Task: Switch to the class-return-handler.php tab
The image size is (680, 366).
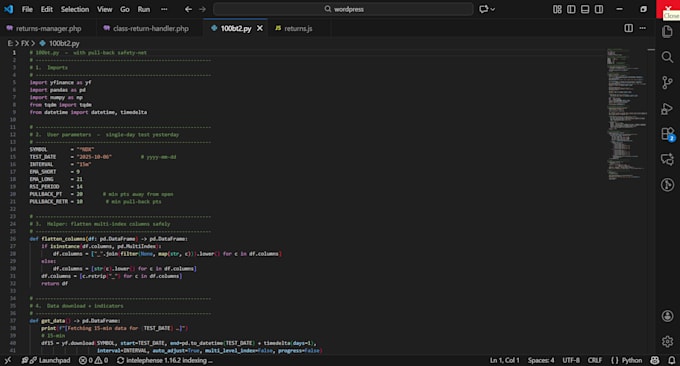Action: 150,28
